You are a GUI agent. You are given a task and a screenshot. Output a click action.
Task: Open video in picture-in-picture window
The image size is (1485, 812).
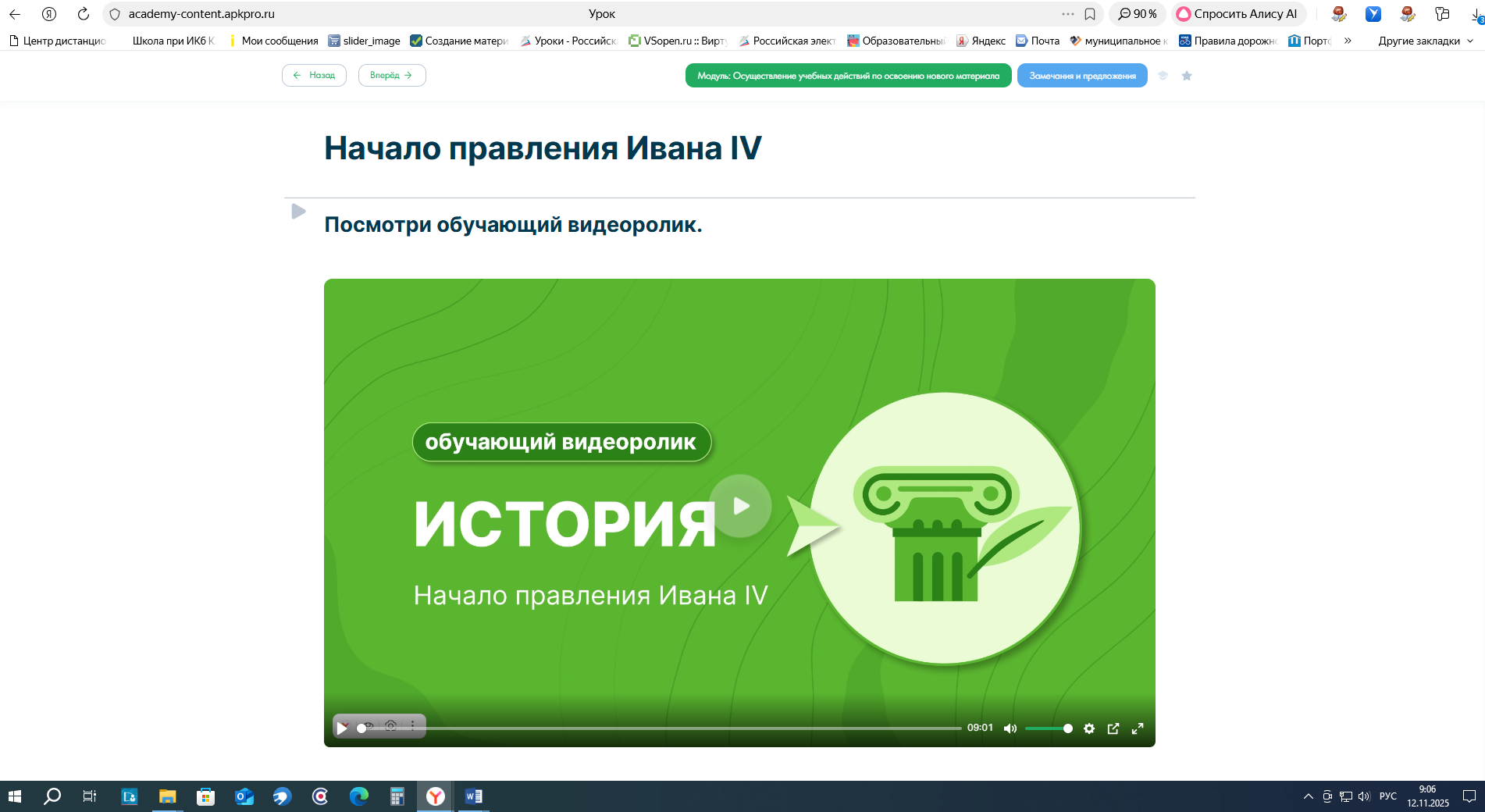tap(1113, 728)
